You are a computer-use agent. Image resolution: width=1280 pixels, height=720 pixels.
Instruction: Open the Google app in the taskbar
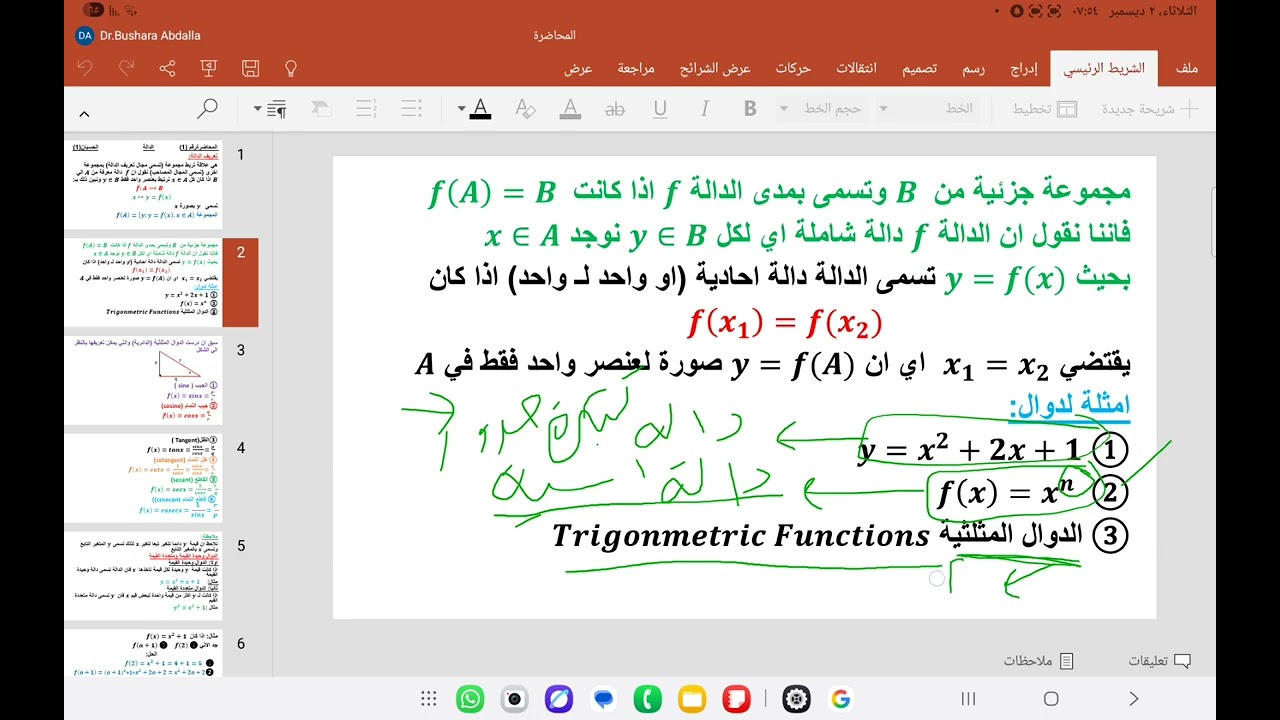pyautogui.click(x=840, y=699)
